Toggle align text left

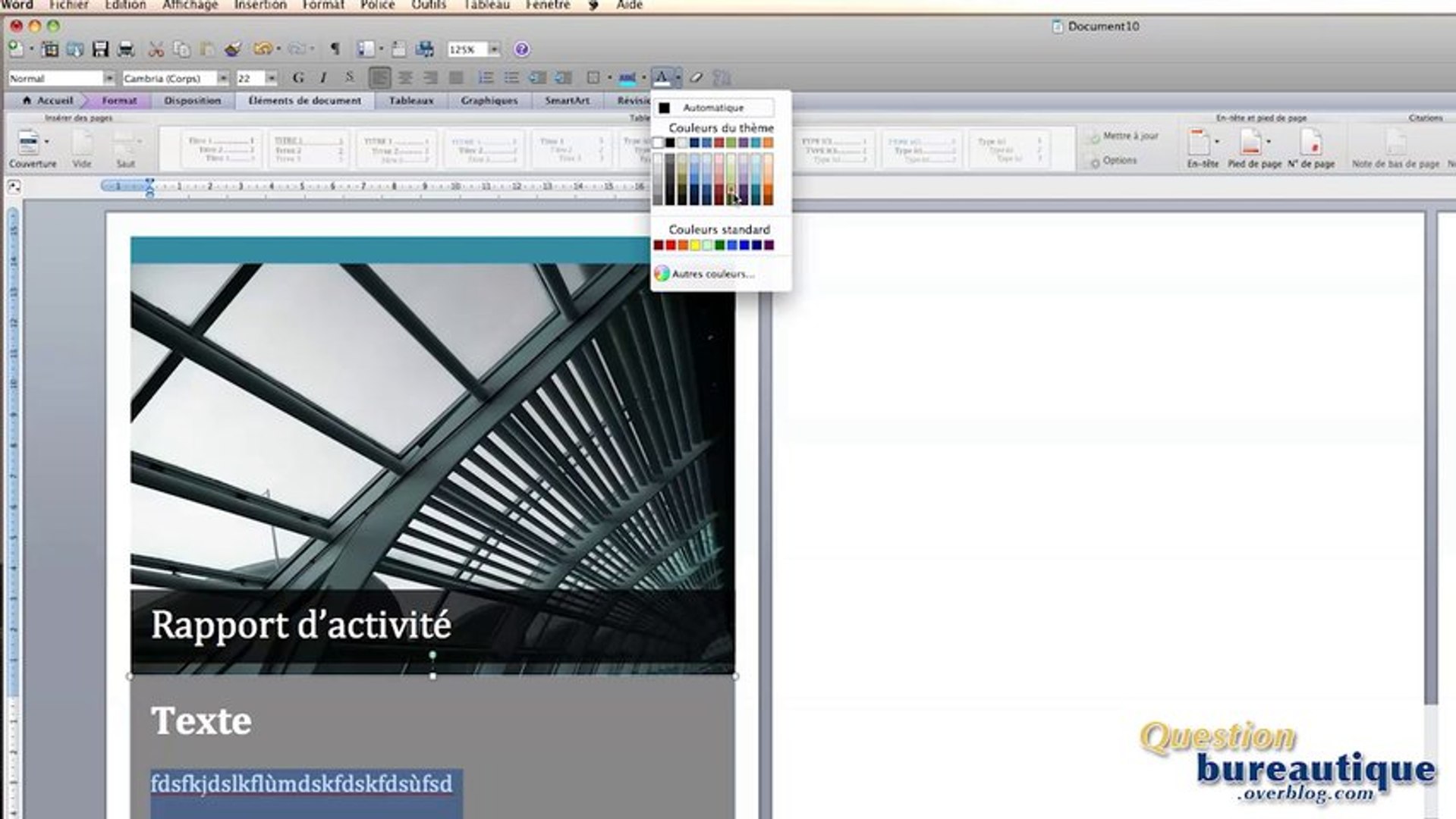[380, 77]
